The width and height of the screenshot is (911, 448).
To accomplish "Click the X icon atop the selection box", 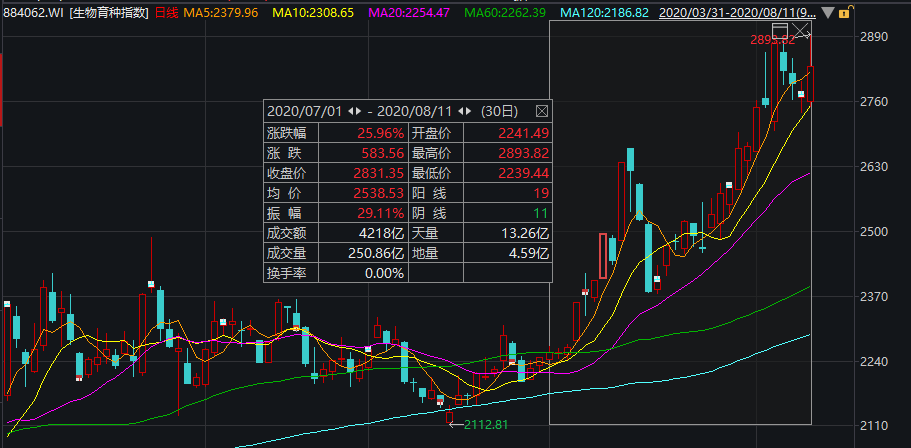I will (801, 30).
